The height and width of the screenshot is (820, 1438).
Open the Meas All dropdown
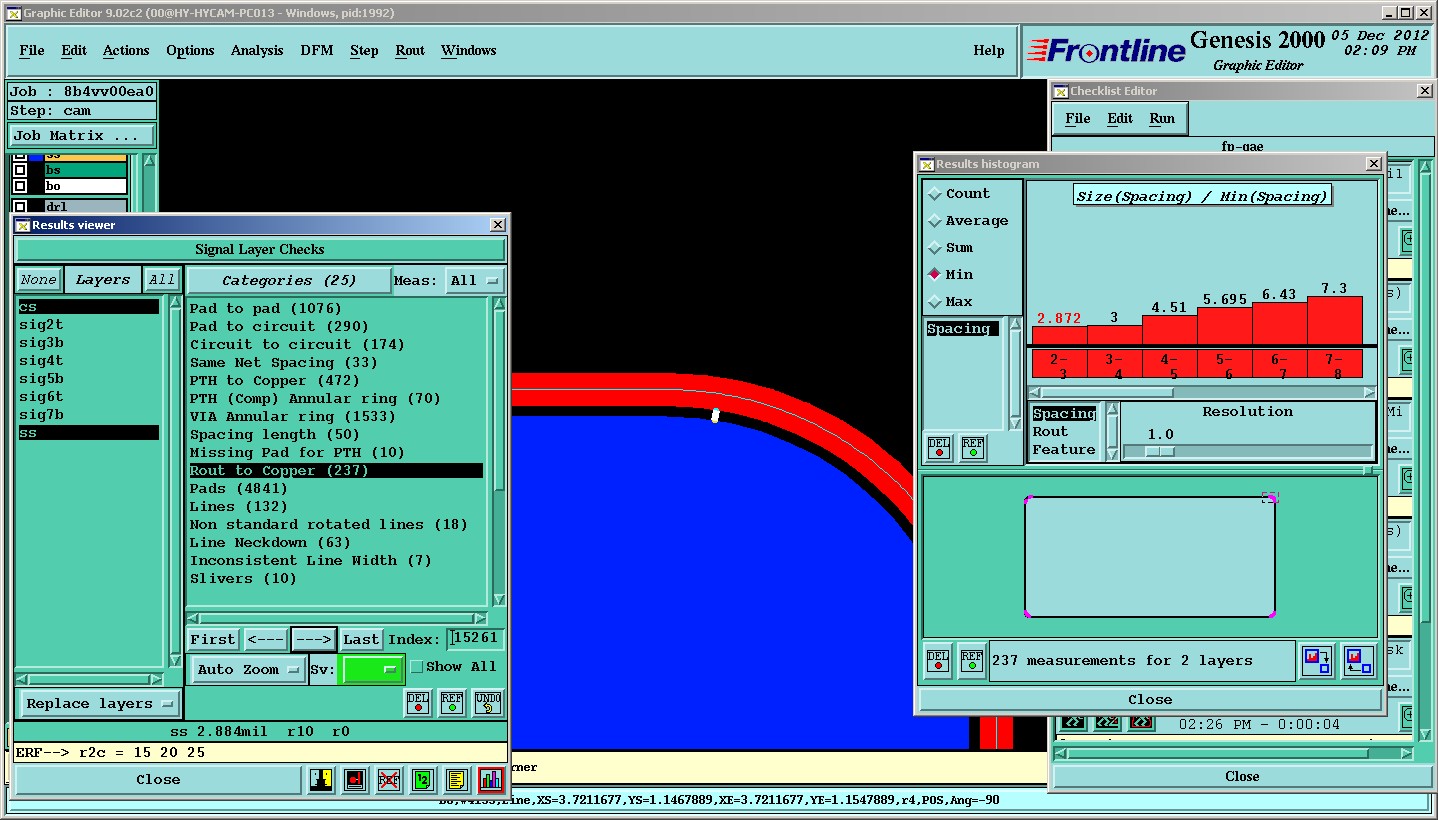pos(474,281)
